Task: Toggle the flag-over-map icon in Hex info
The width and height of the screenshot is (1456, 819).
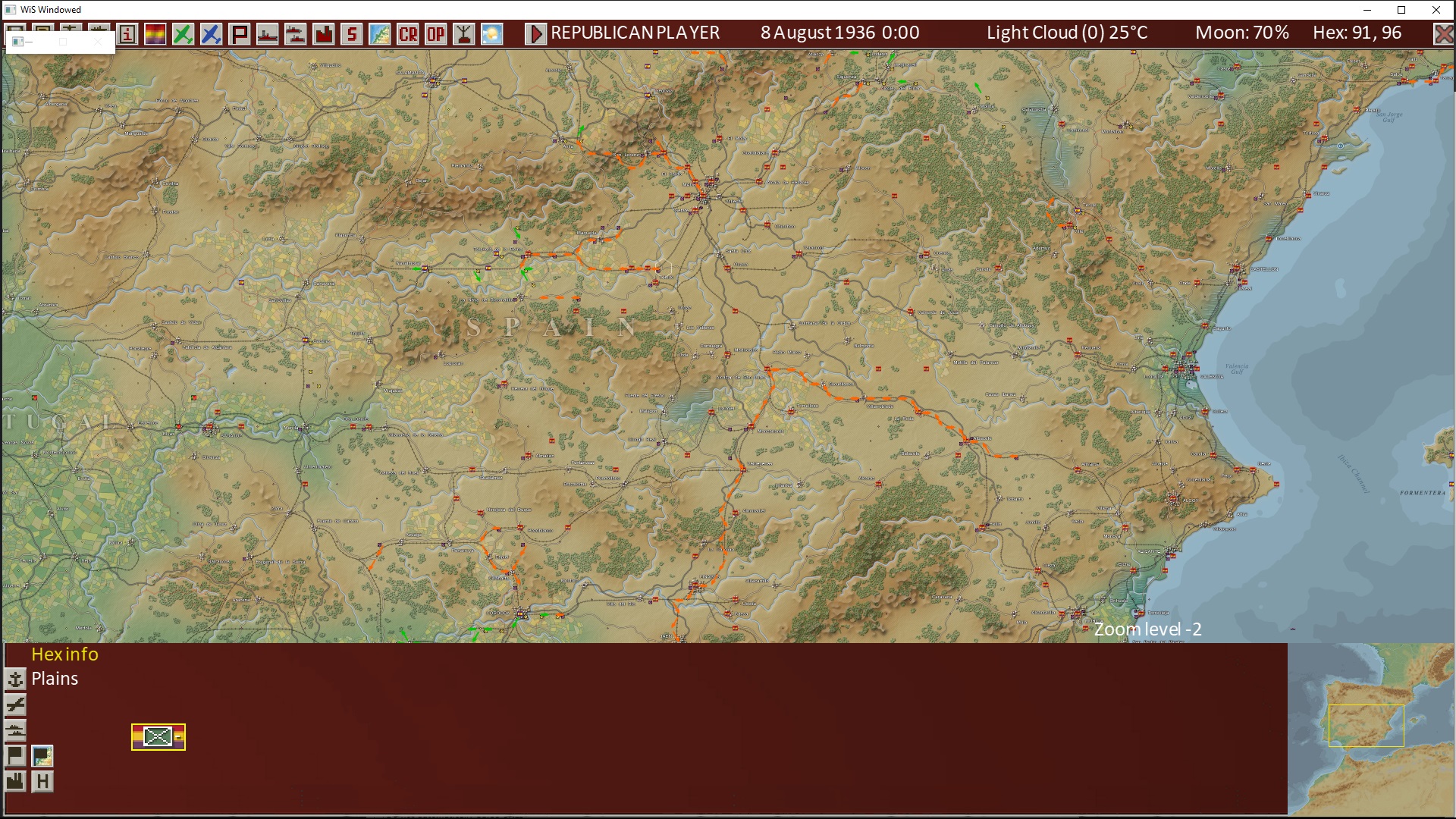Action: 42,755
